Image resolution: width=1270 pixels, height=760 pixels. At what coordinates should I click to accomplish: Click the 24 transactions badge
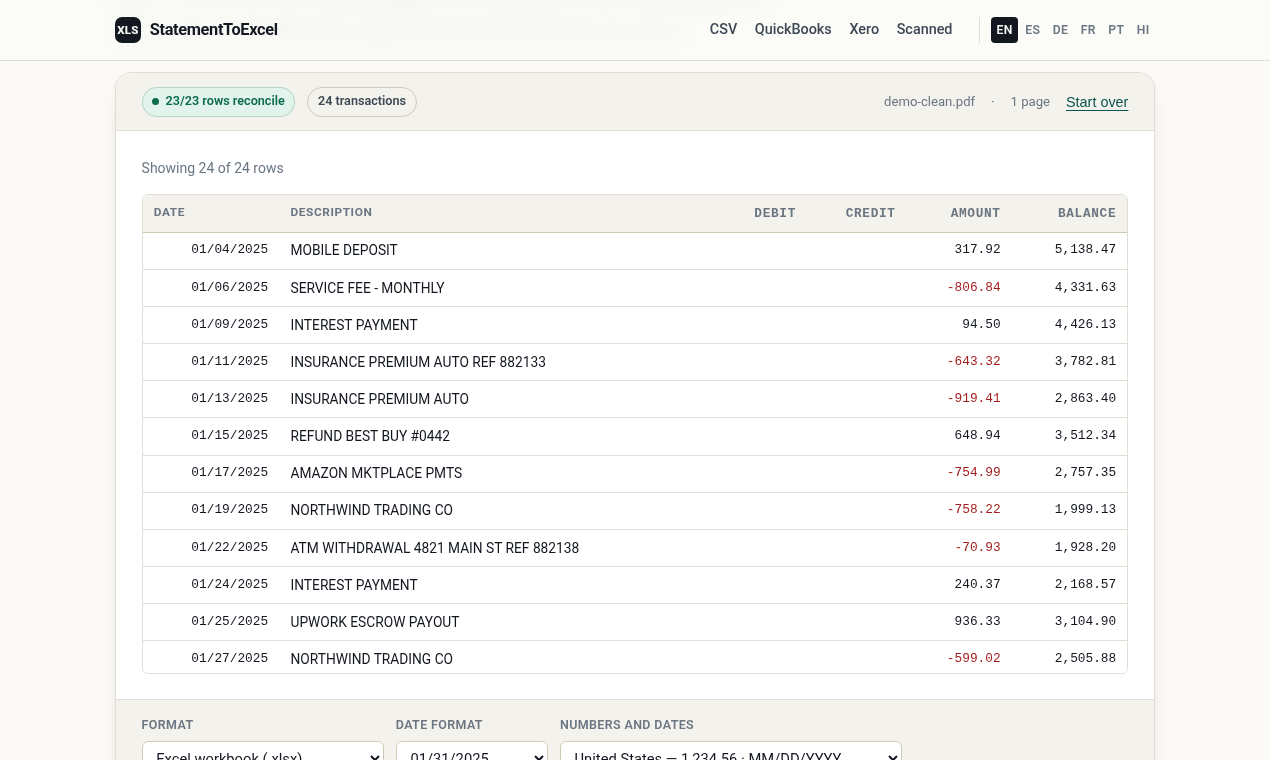point(362,101)
